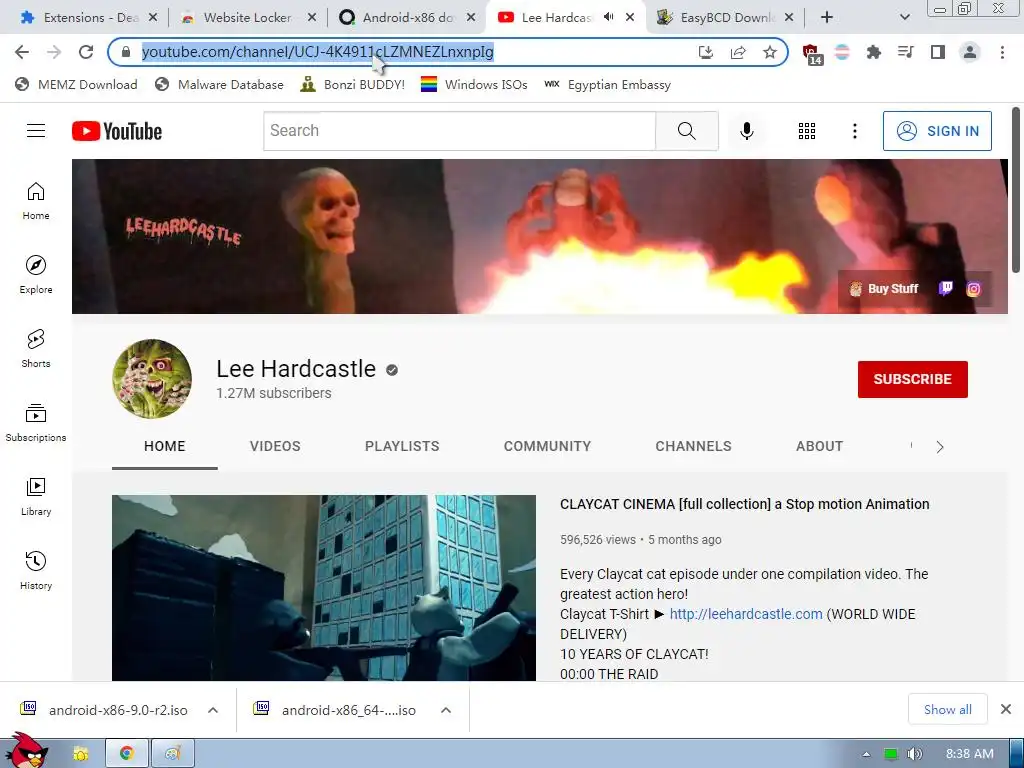The image size is (1024, 768).
Task: Click Show all downloads
Action: point(948,710)
